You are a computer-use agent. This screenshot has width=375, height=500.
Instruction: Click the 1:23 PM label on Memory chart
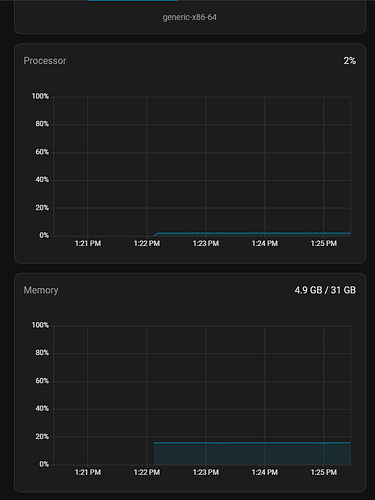206,472
